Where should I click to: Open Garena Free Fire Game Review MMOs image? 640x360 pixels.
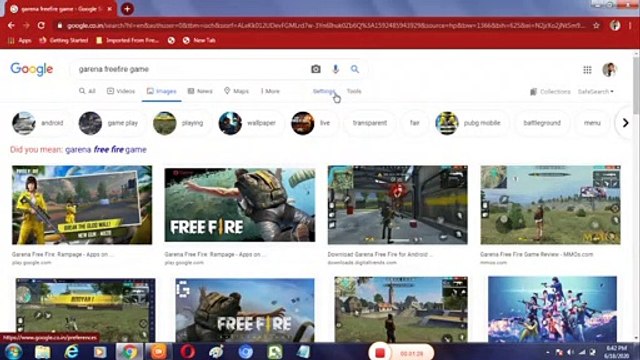(x=551, y=205)
